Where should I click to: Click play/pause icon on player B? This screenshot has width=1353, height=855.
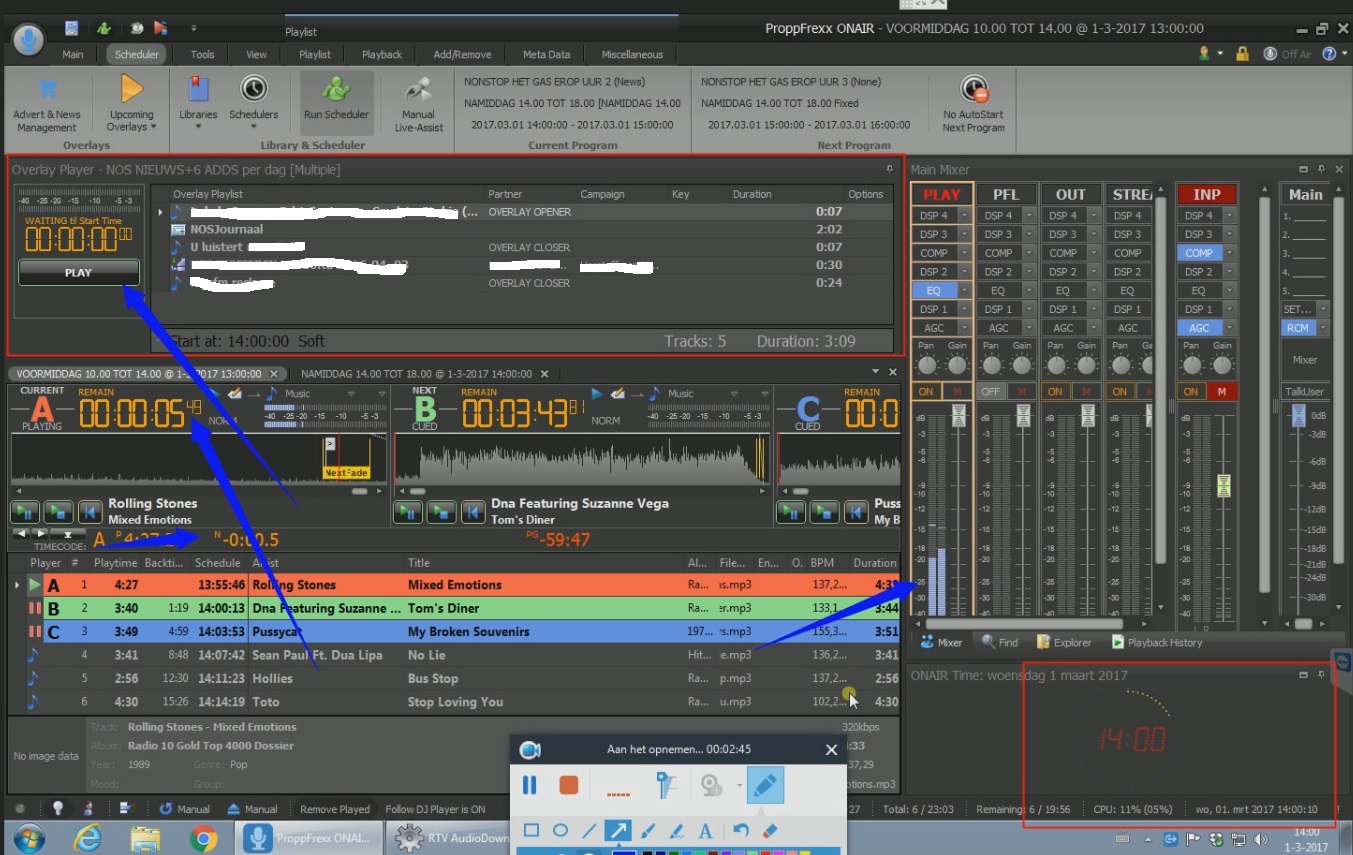click(x=408, y=512)
